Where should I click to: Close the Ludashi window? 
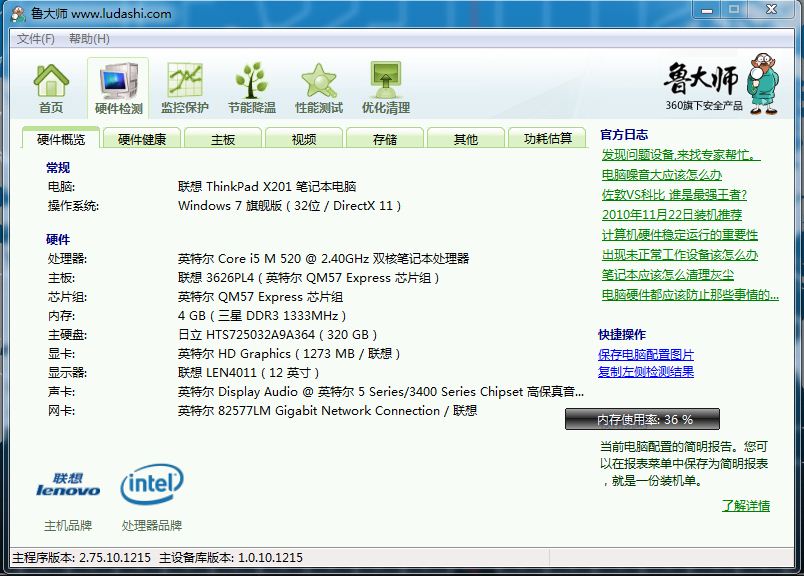click(x=771, y=9)
